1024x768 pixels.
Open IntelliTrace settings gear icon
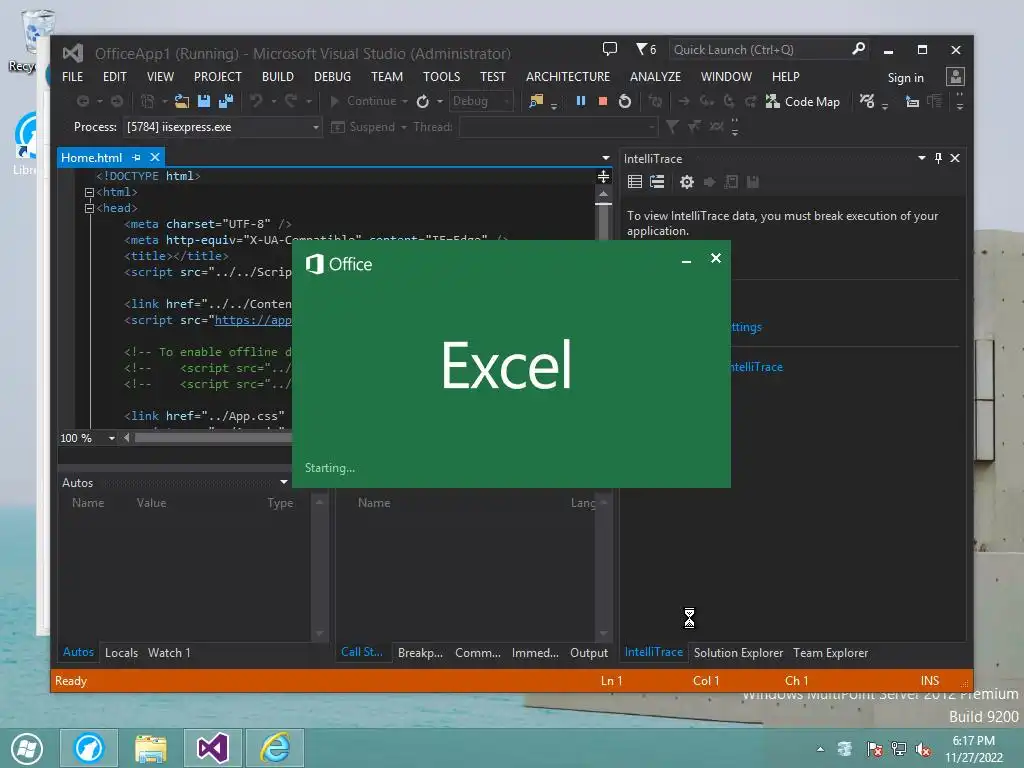[x=686, y=182]
